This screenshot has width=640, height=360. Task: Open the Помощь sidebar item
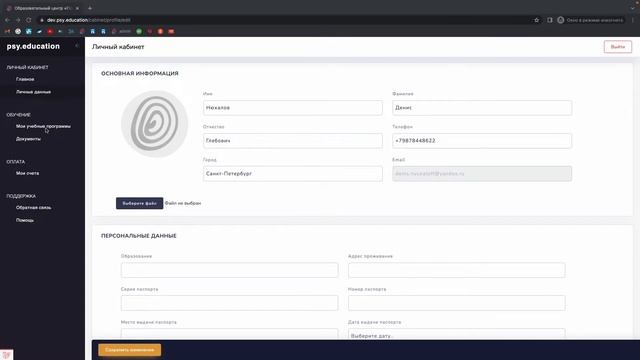coord(25,220)
